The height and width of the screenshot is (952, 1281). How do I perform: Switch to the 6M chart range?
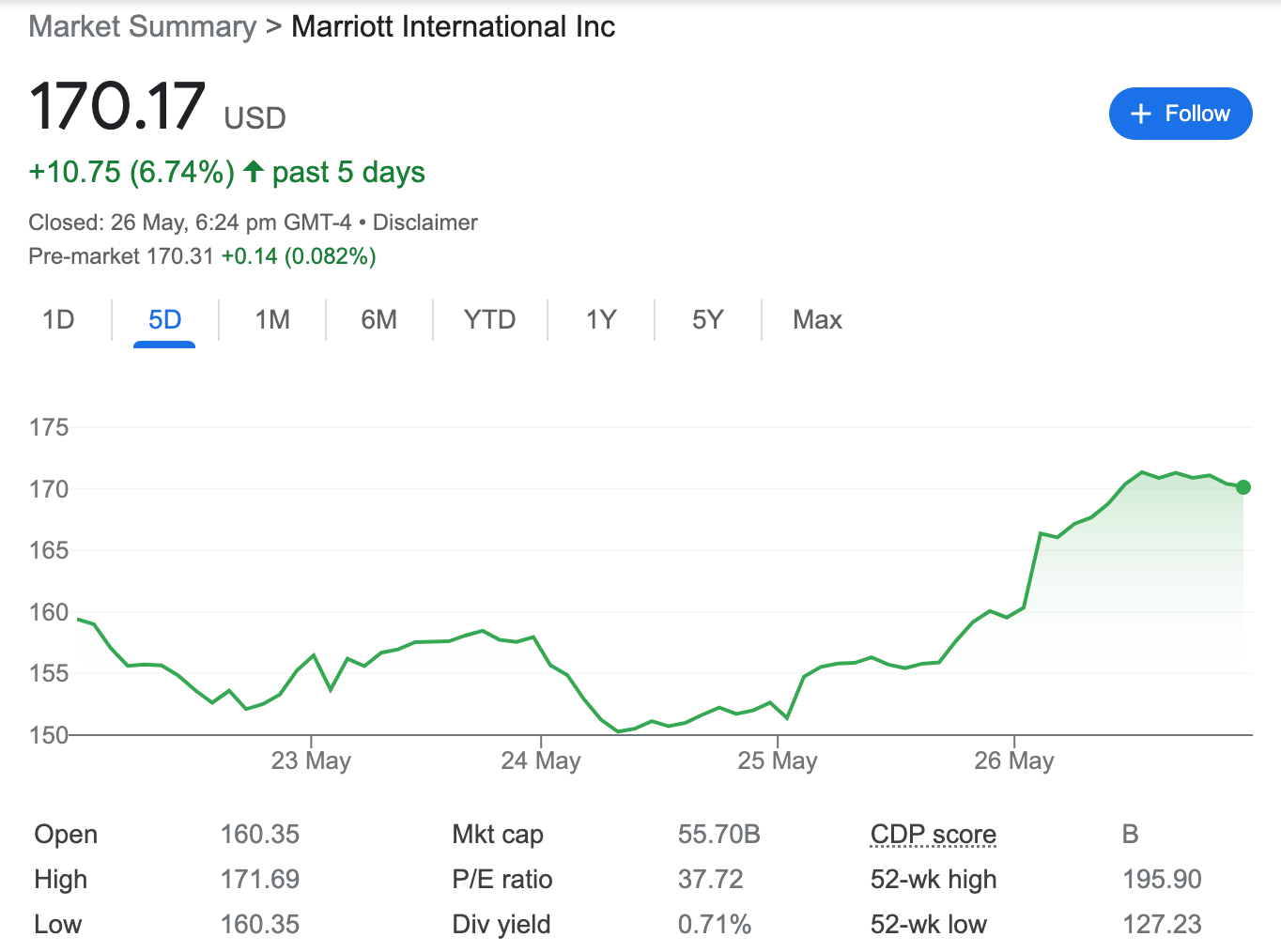379,320
